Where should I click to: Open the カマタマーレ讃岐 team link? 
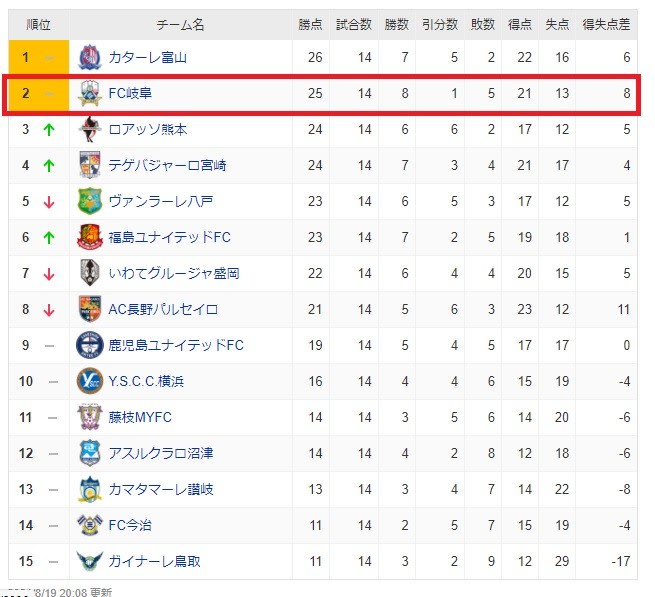[x=161, y=489]
